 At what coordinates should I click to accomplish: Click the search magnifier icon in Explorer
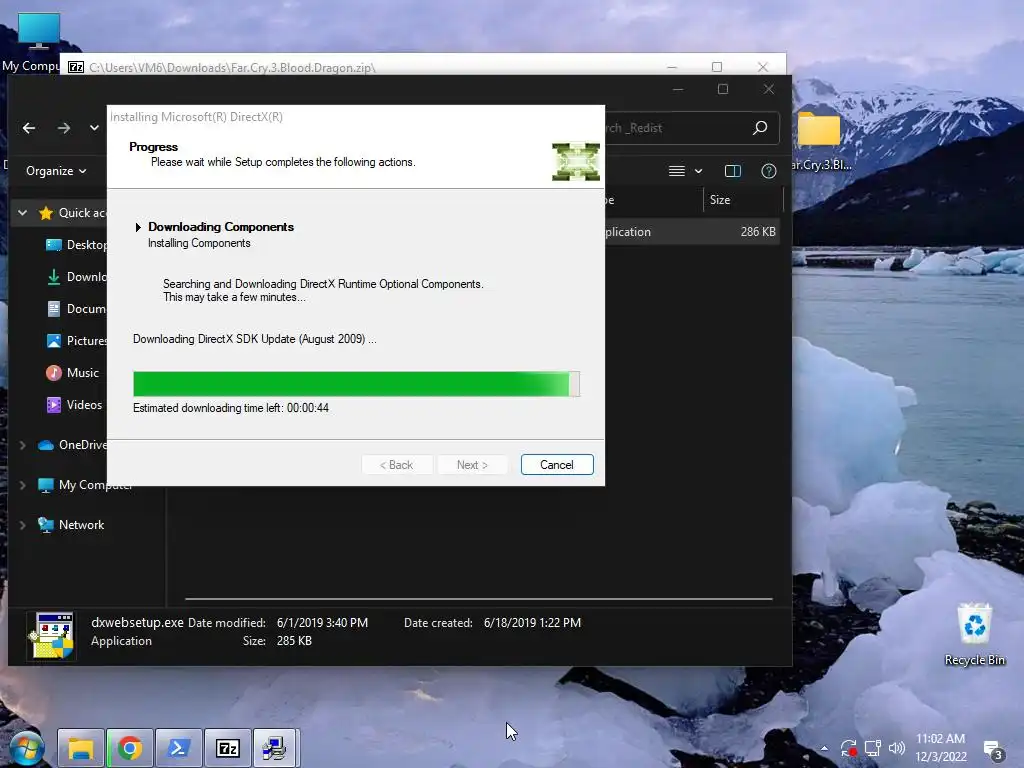click(x=760, y=128)
